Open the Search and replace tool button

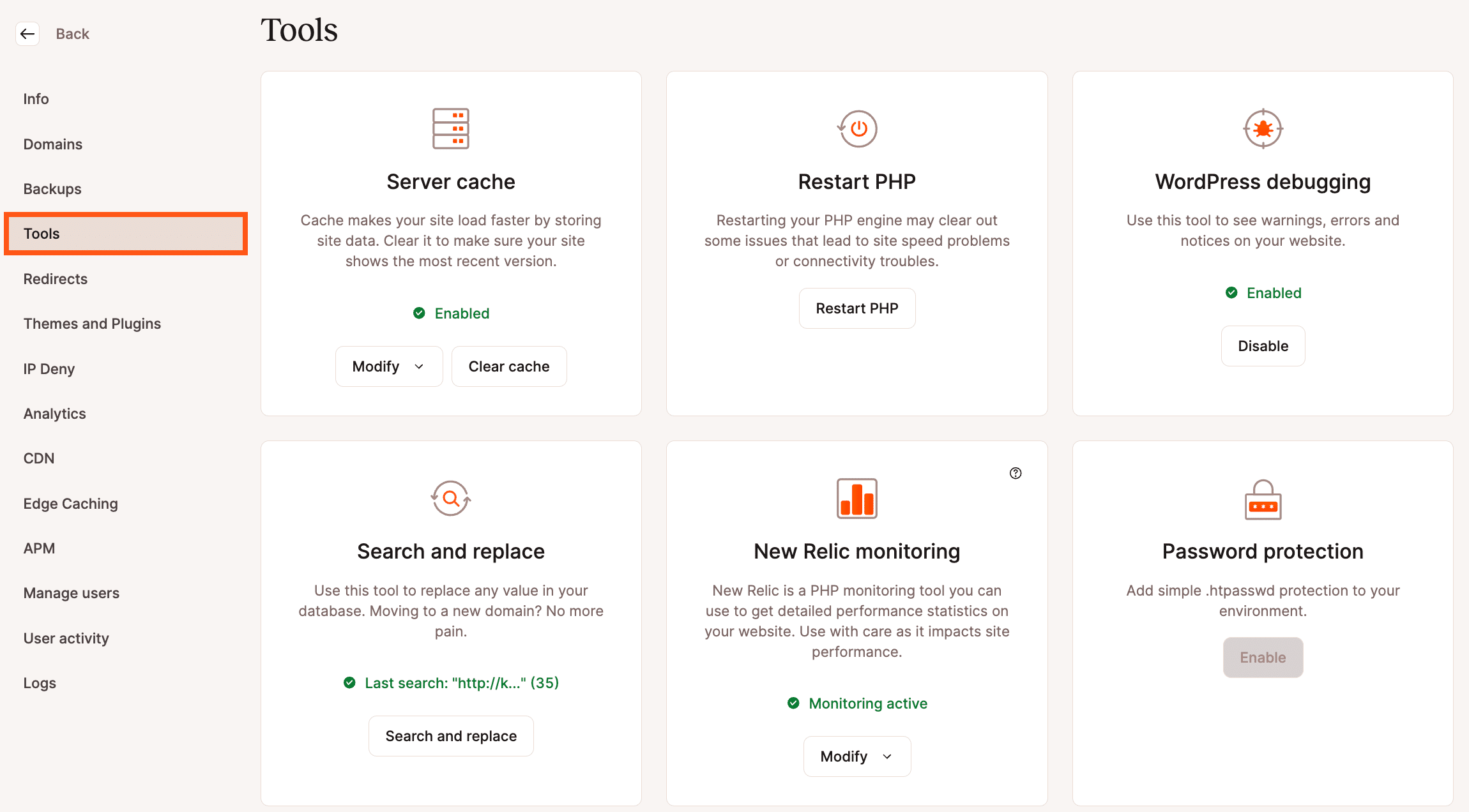(x=451, y=736)
